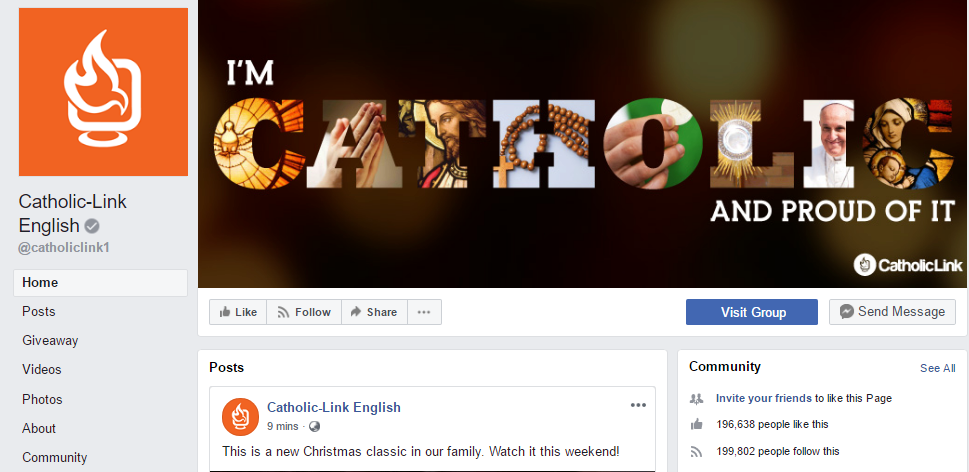Click Invite your friends link
Viewport: 969px width, 472px height.
point(763,398)
